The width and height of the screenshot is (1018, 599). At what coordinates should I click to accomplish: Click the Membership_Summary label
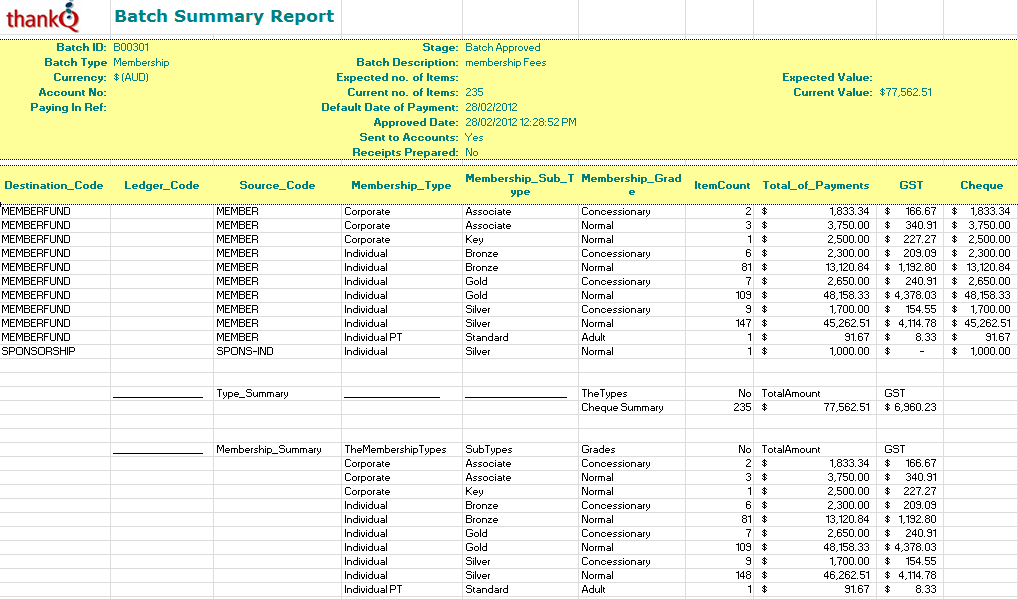pyautogui.click(x=269, y=449)
